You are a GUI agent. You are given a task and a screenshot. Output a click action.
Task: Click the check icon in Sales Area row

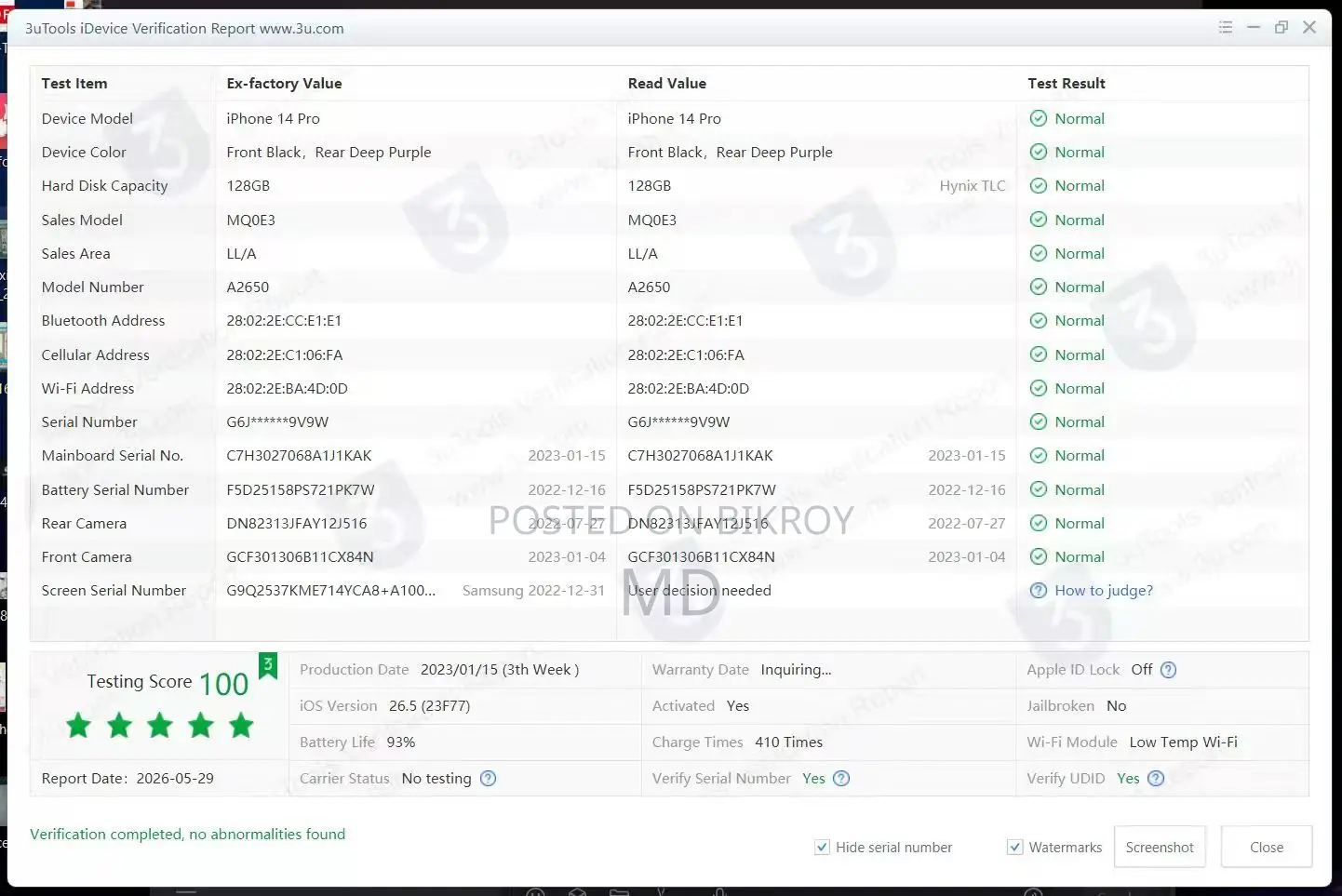[1039, 253]
